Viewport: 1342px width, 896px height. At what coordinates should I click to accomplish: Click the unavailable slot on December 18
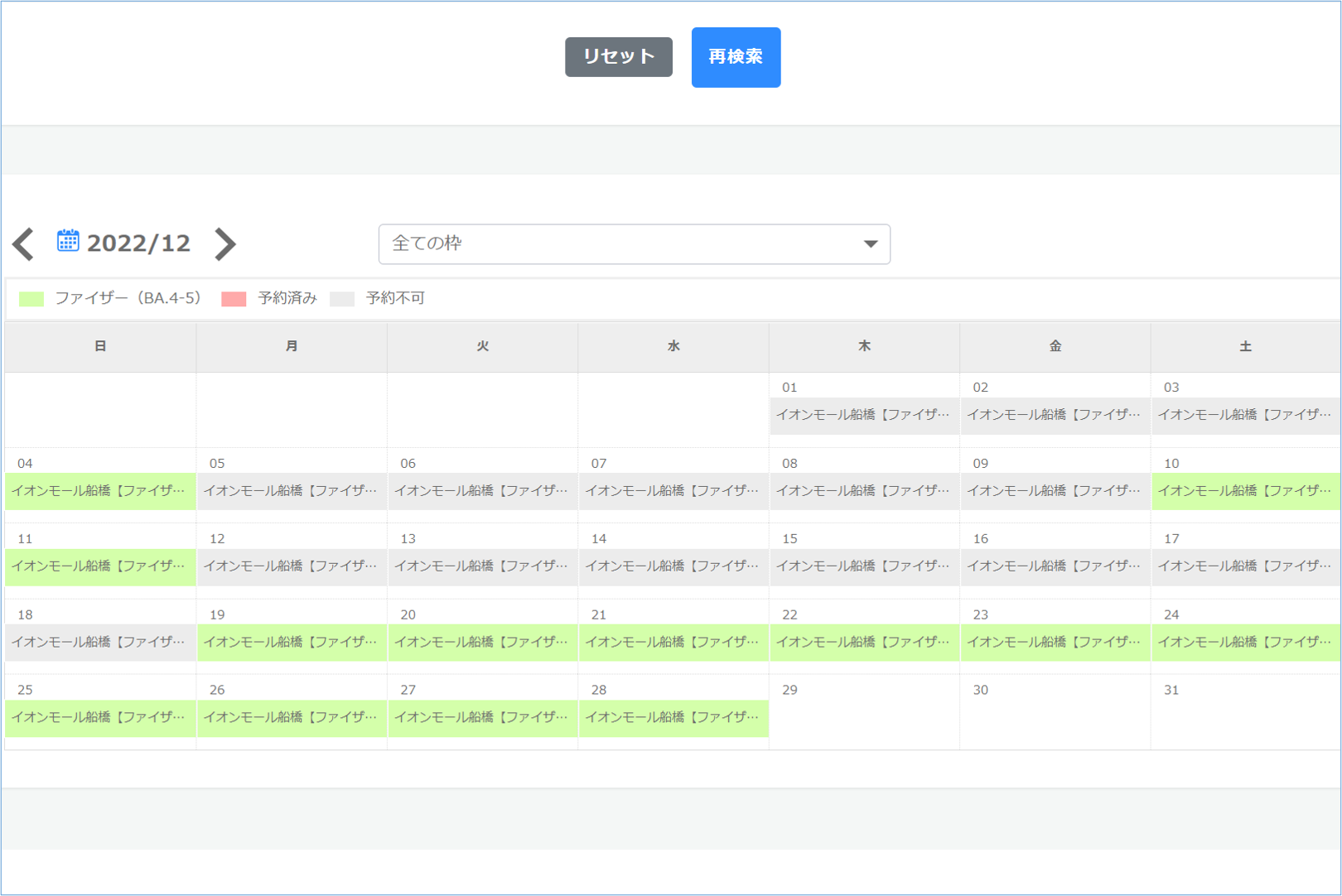click(x=100, y=643)
